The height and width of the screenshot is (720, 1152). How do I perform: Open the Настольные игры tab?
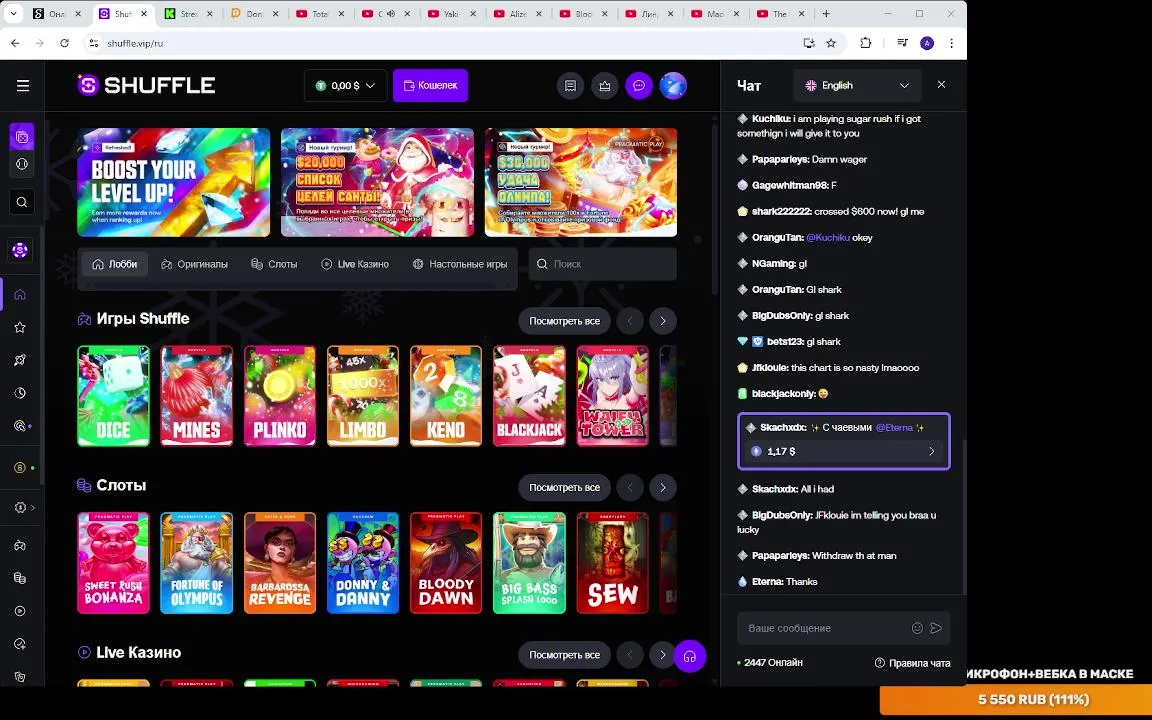coord(460,264)
